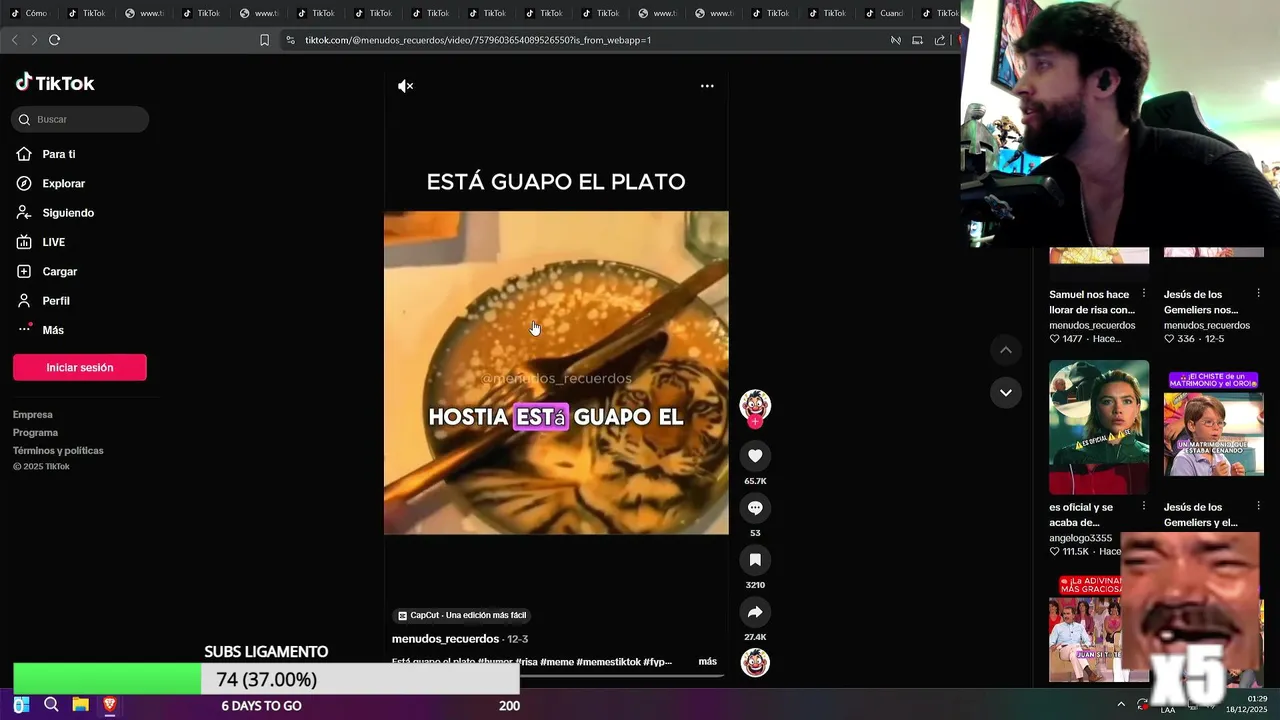Open comments via the speech bubble icon
This screenshot has width=1280, height=720.
coord(755,508)
